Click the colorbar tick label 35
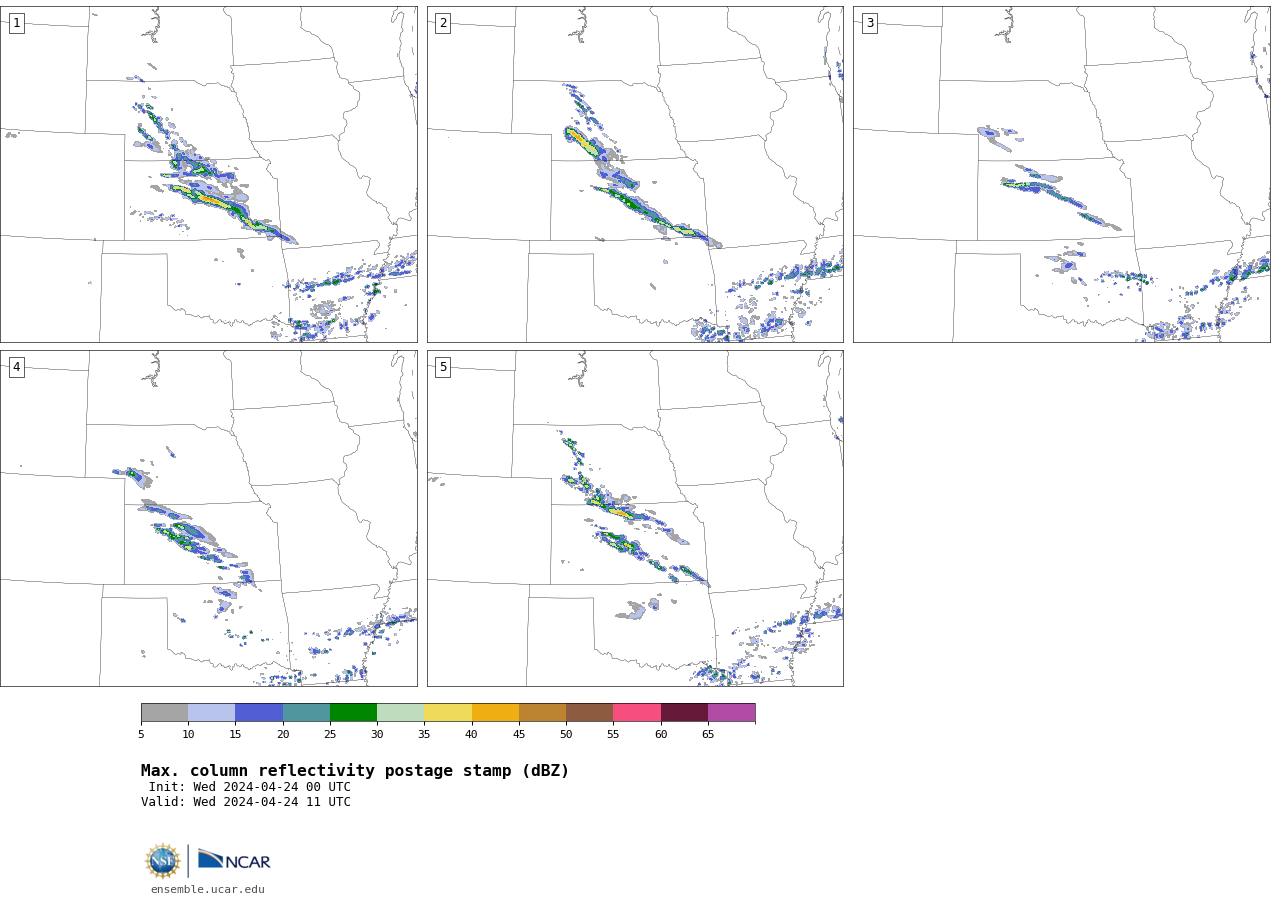 [x=424, y=735]
